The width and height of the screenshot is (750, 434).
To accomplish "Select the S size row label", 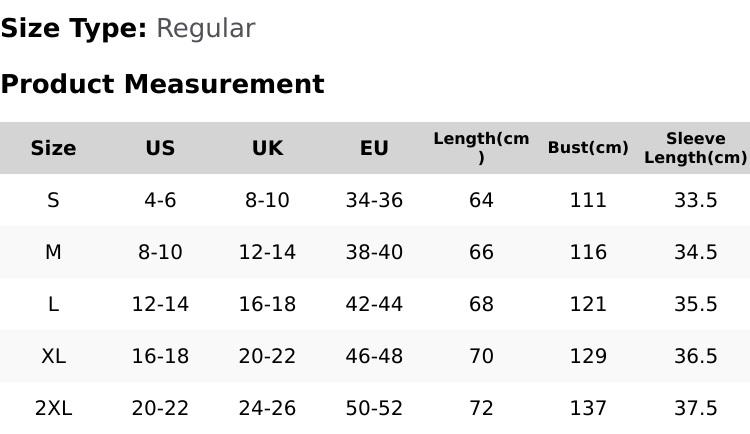I will (x=53, y=200).
